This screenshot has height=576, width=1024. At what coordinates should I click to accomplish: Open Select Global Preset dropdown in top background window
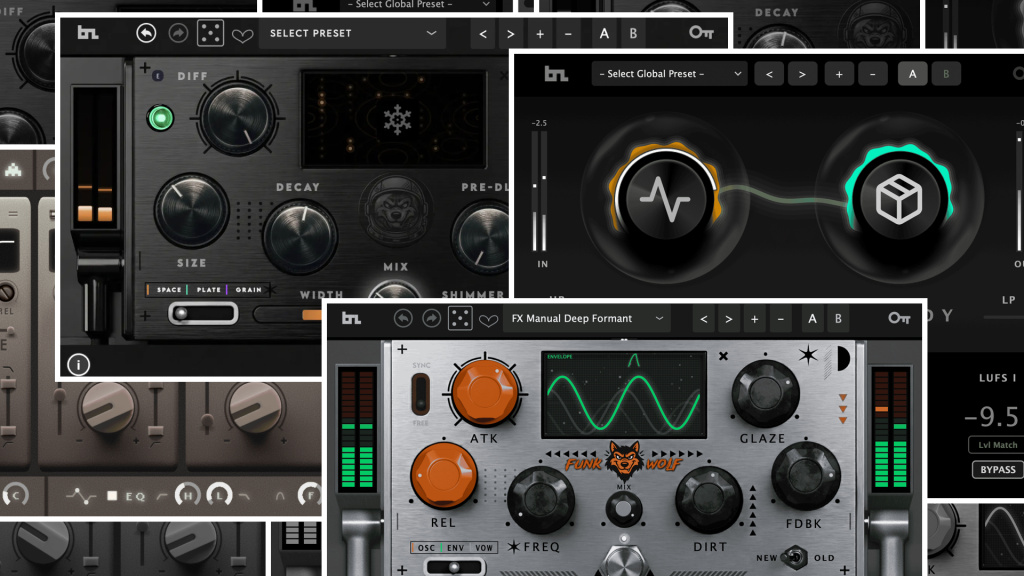pos(417,5)
